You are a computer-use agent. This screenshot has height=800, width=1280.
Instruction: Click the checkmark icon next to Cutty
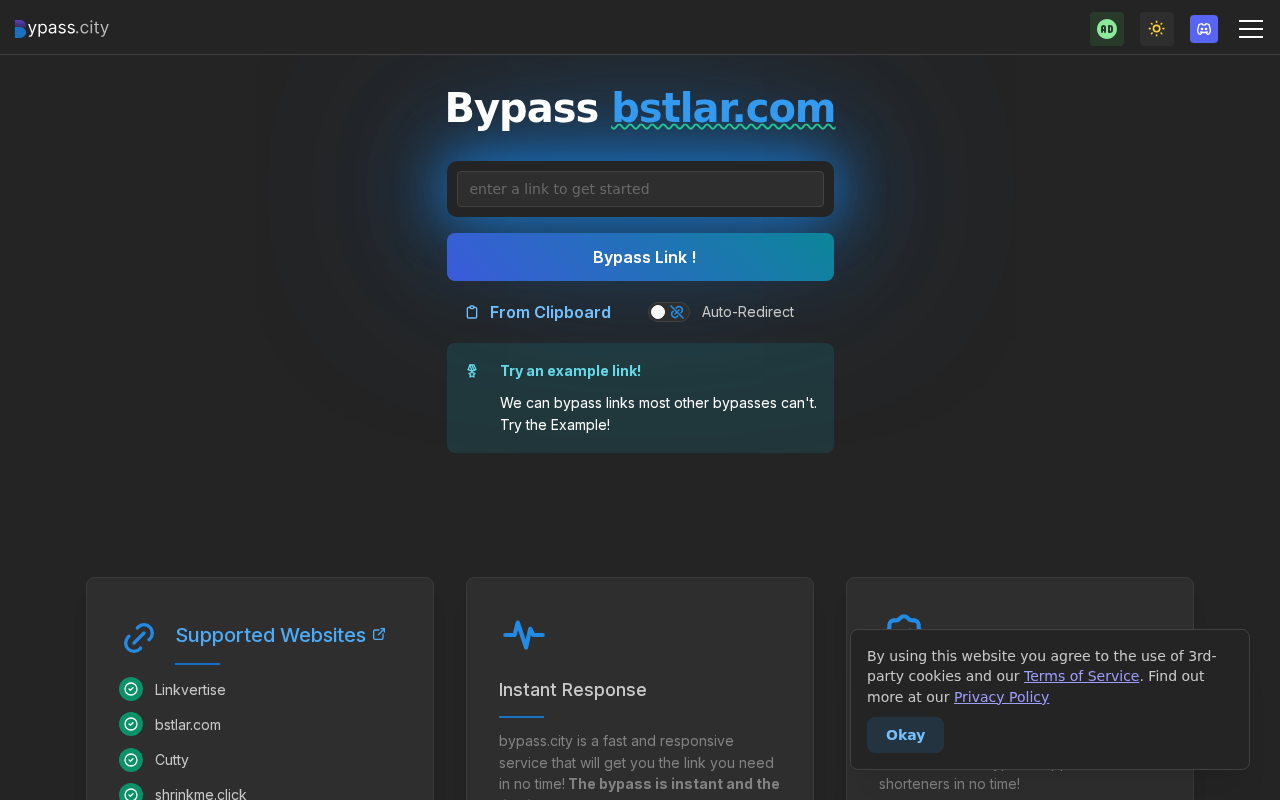(131, 759)
